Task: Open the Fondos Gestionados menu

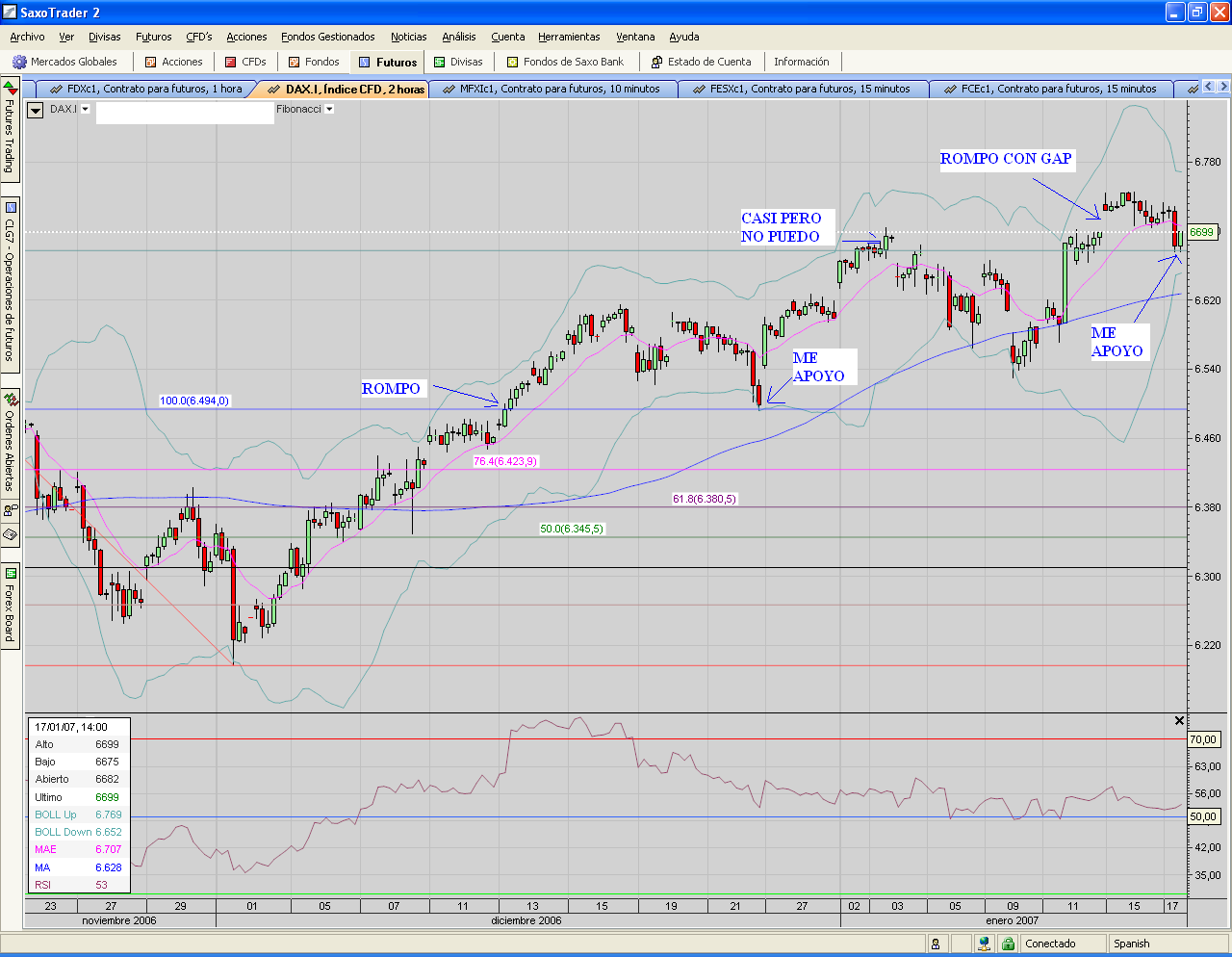Action: pos(328,37)
